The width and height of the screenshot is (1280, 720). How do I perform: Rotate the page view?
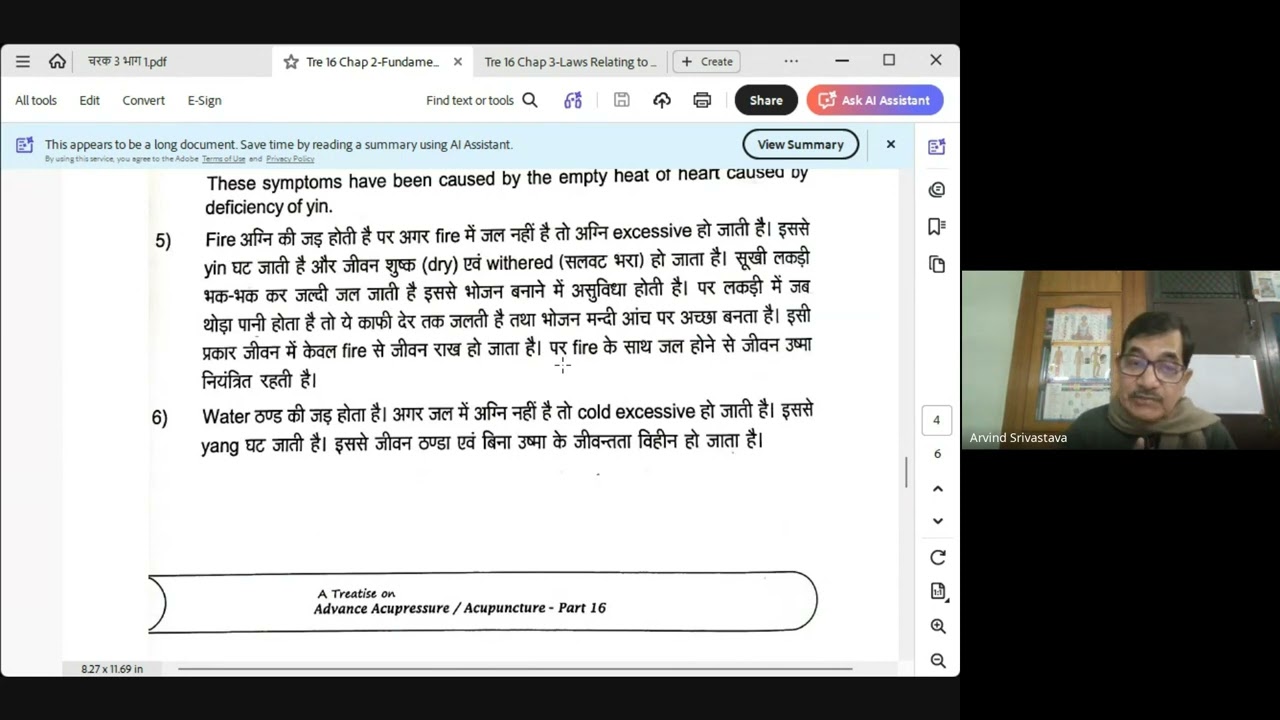click(x=938, y=557)
